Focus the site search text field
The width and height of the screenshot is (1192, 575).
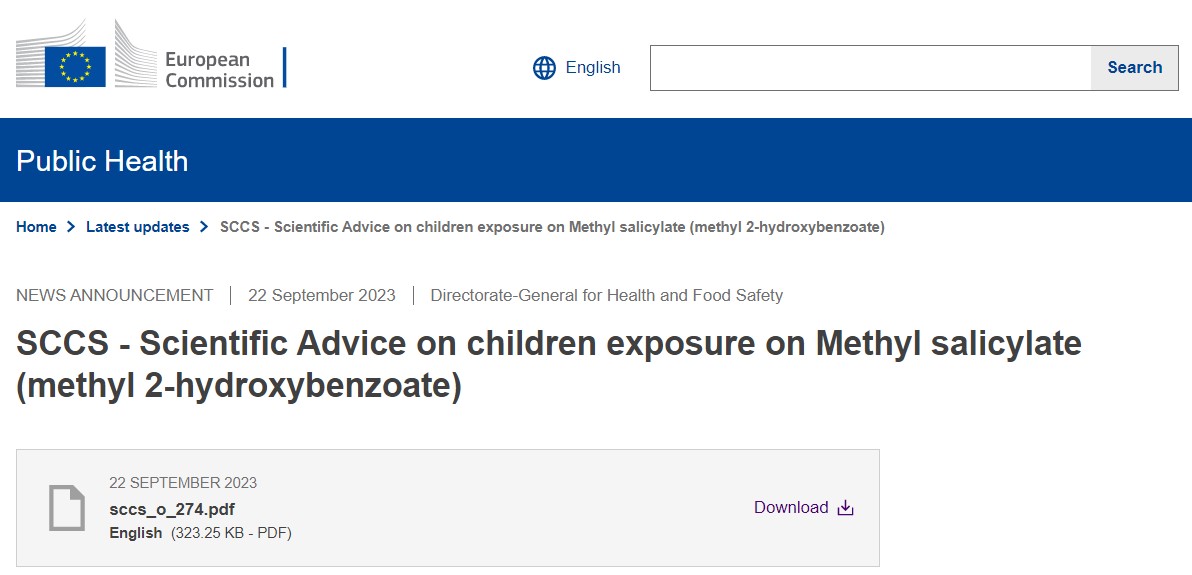point(870,68)
